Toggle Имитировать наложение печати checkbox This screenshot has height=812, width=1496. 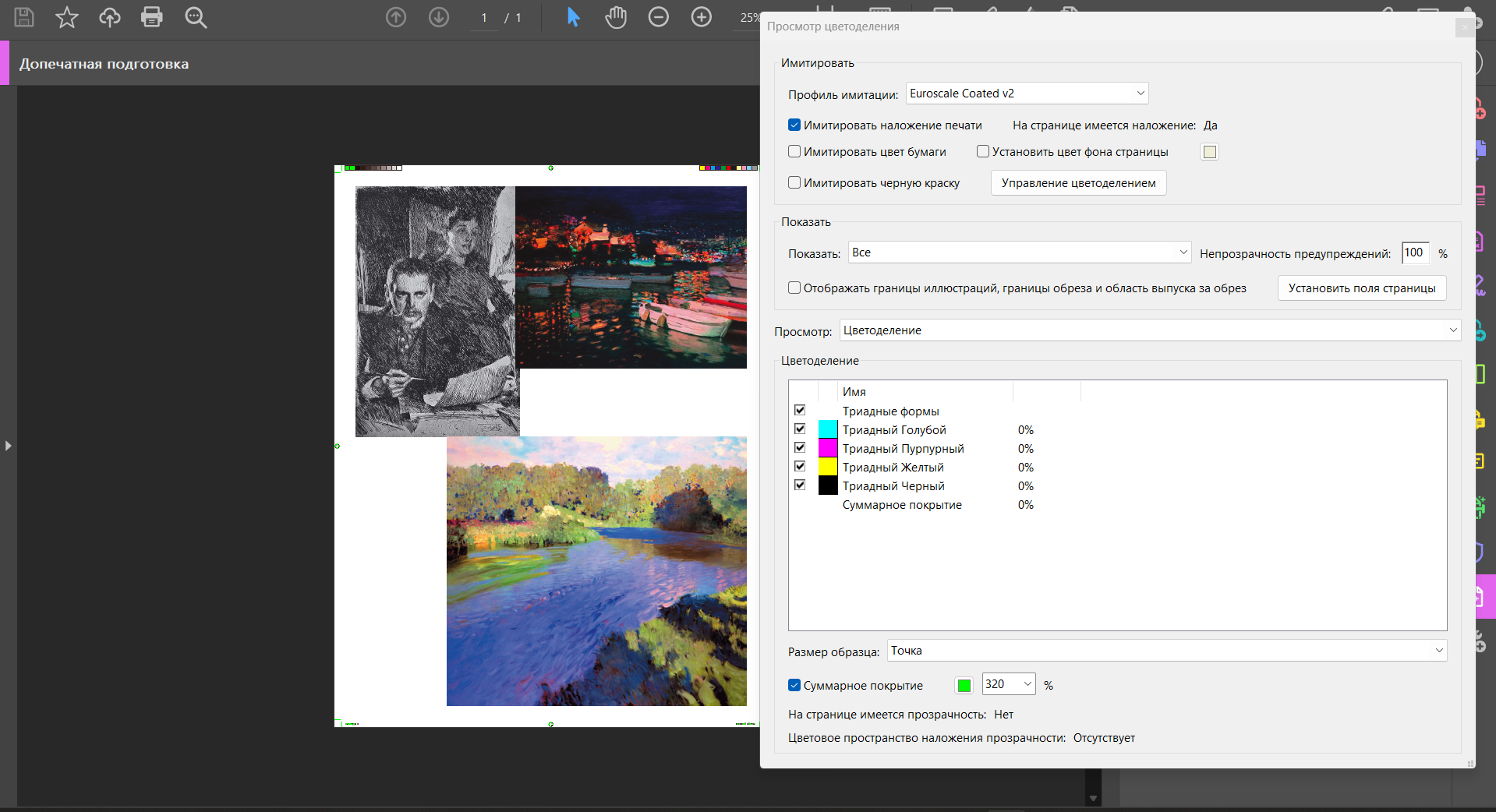(794, 125)
